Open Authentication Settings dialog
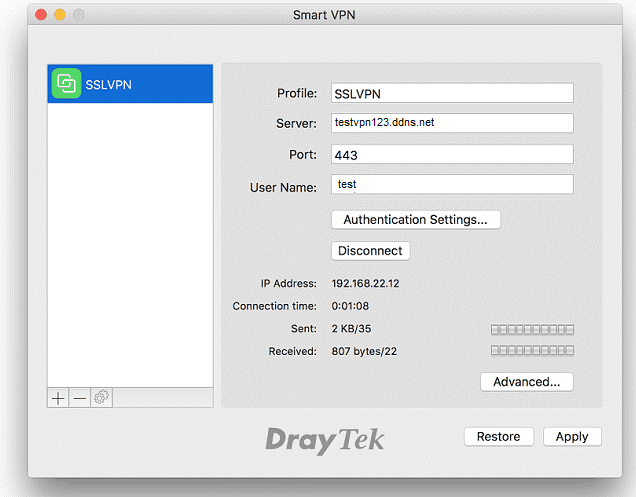 pyautogui.click(x=416, y=220)
